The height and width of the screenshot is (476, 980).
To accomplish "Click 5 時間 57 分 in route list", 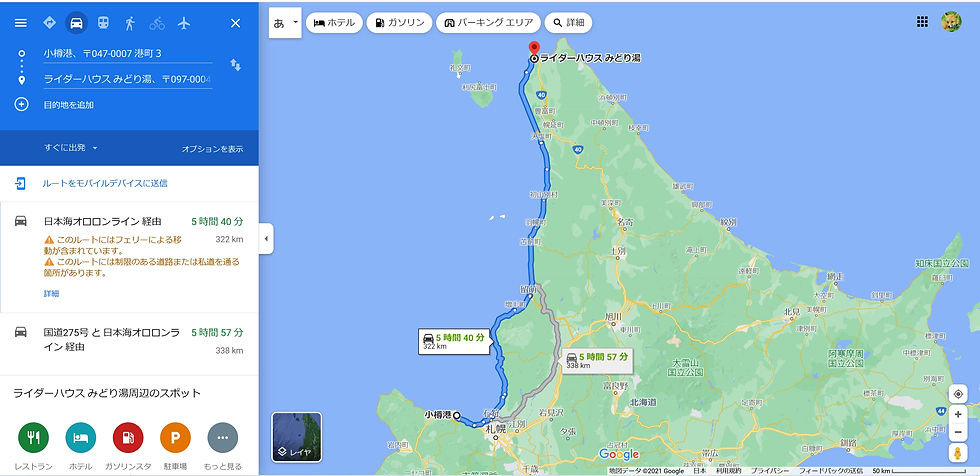I will 217,332.
